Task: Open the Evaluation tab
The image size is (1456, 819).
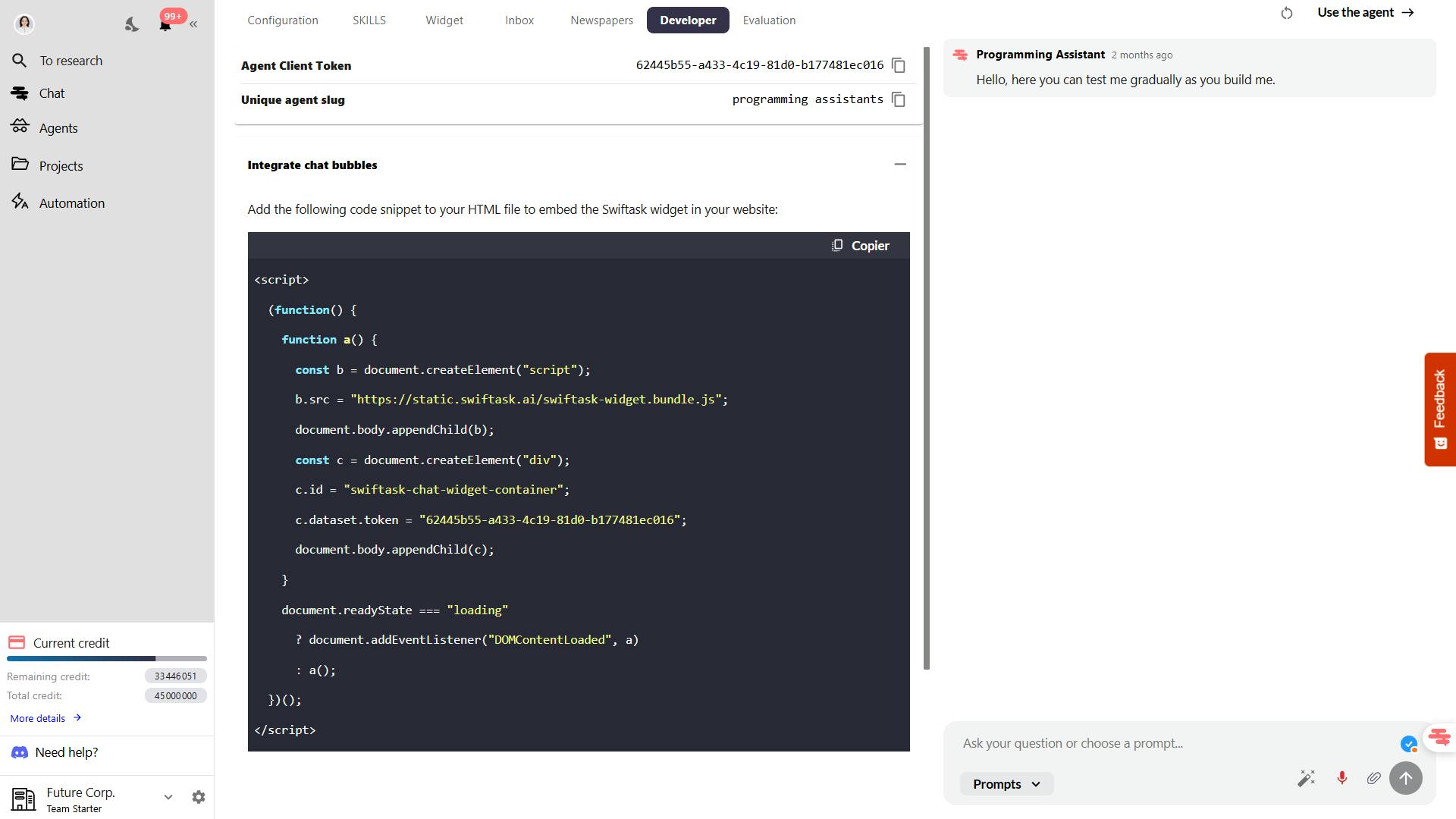Action: pyautogui.click(x=769, y=20)
